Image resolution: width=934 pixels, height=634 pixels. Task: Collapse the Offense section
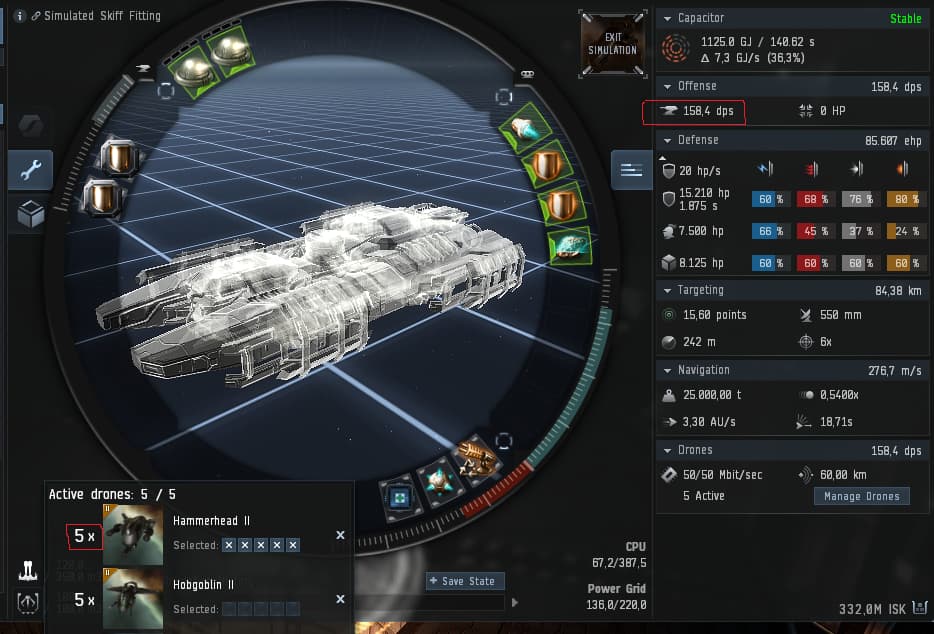point(667,86)
